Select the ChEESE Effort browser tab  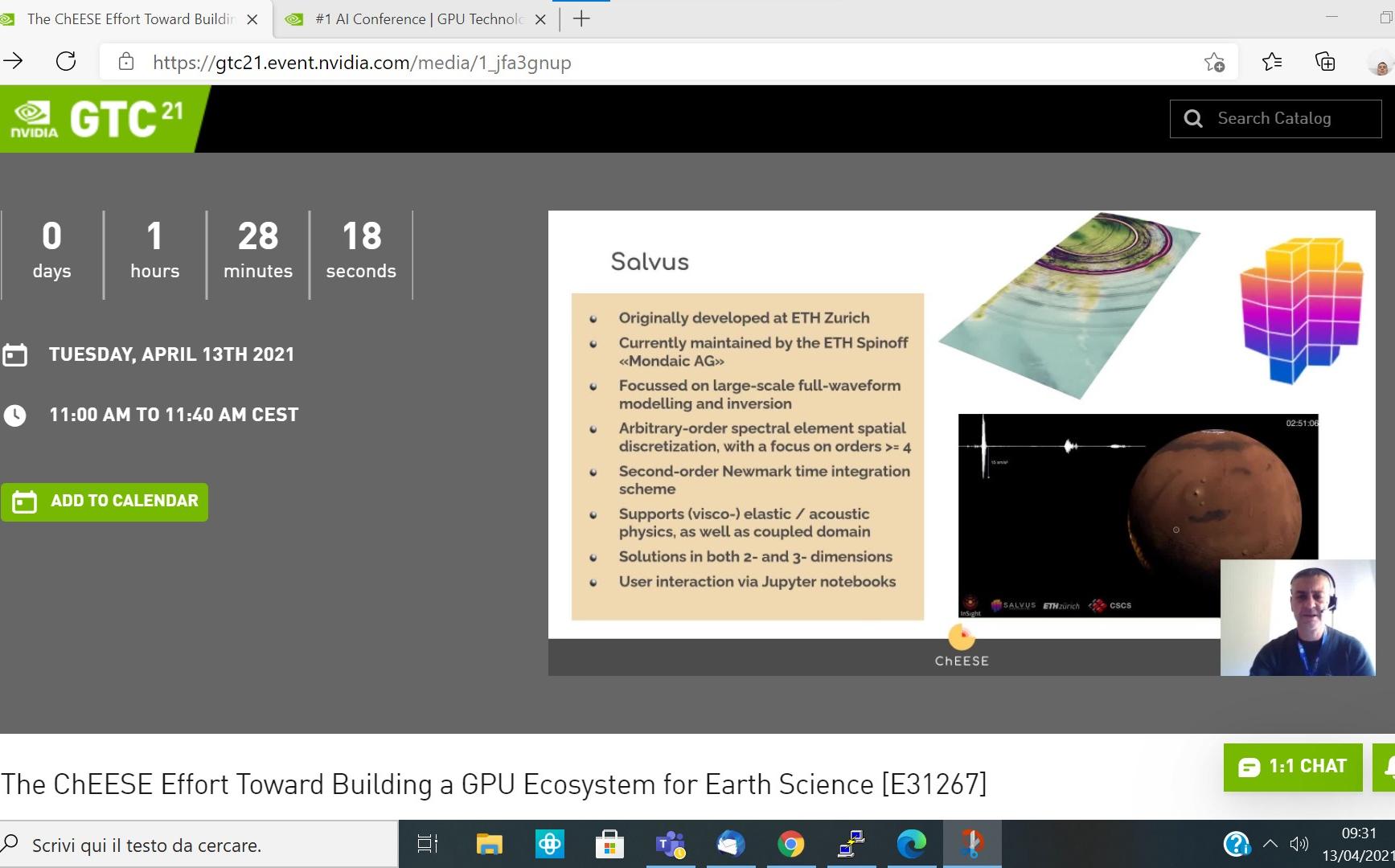tap(129, 19)
